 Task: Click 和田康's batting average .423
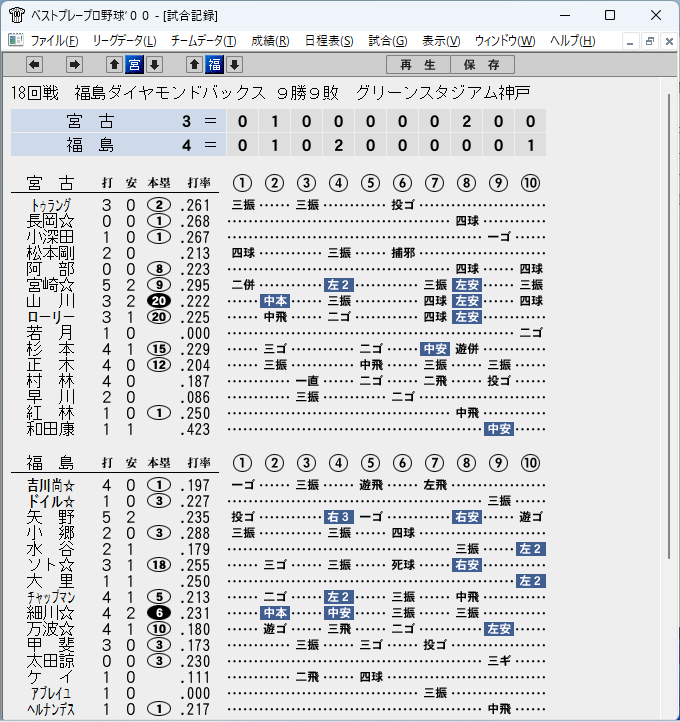coord(195,429)
